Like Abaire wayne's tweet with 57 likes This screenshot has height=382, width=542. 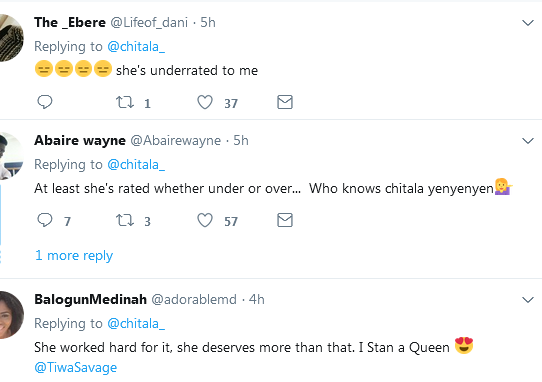pyautogui.click(x=205, y=220)
